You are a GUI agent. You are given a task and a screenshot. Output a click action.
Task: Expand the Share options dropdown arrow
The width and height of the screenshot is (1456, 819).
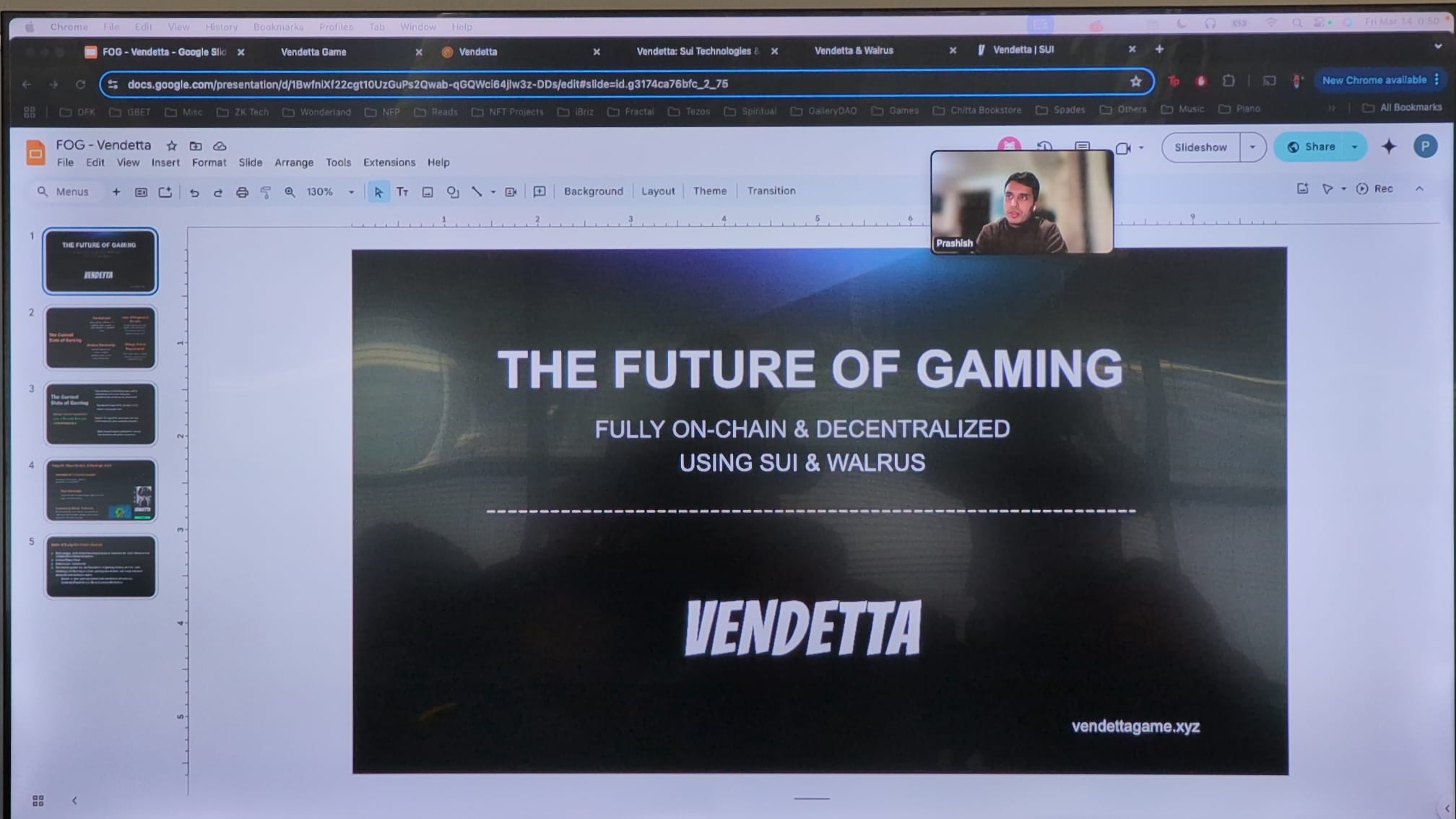point(1355,147)
